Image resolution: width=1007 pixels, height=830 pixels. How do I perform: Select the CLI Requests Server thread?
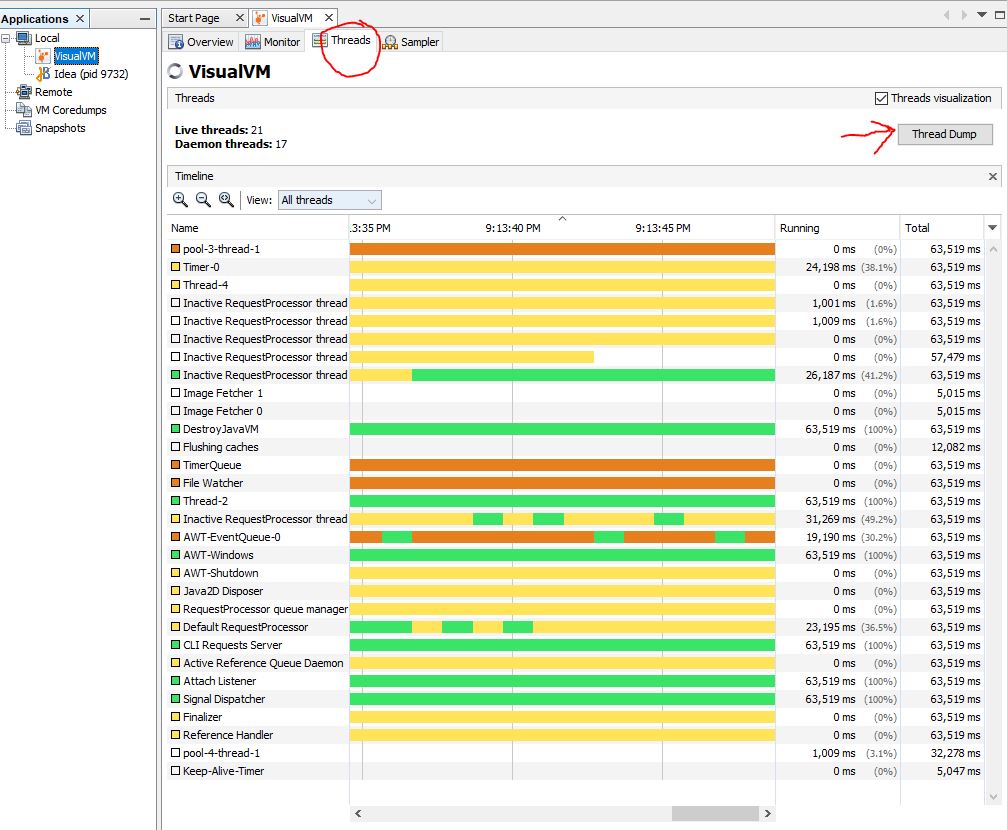577,644
